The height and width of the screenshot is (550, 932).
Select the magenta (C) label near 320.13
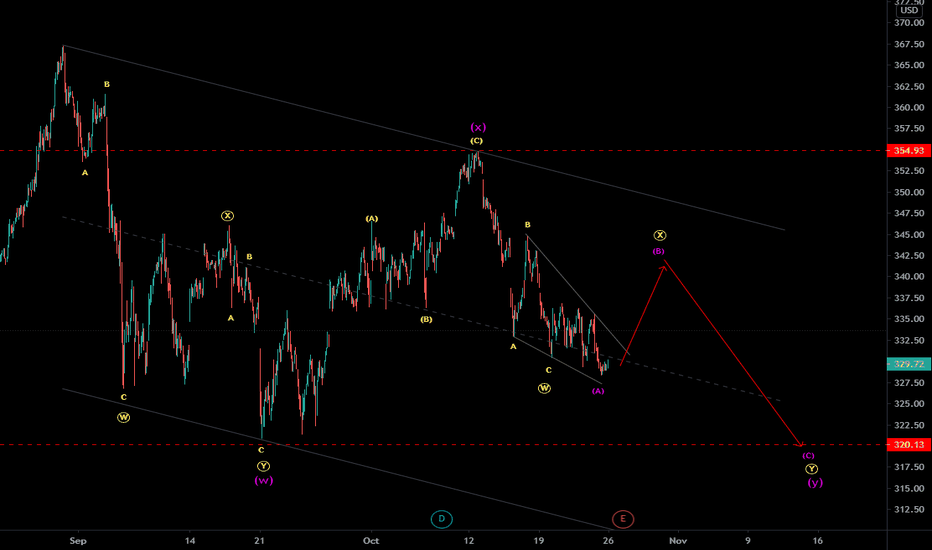point(808,455)
